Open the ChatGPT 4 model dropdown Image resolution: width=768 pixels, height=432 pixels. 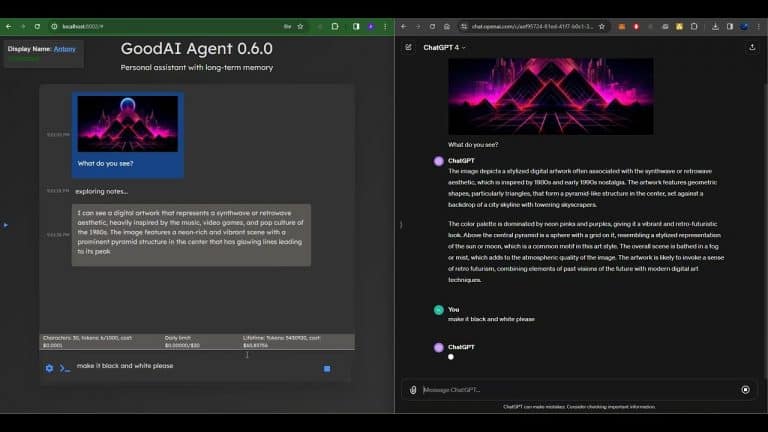pos(444,48)
